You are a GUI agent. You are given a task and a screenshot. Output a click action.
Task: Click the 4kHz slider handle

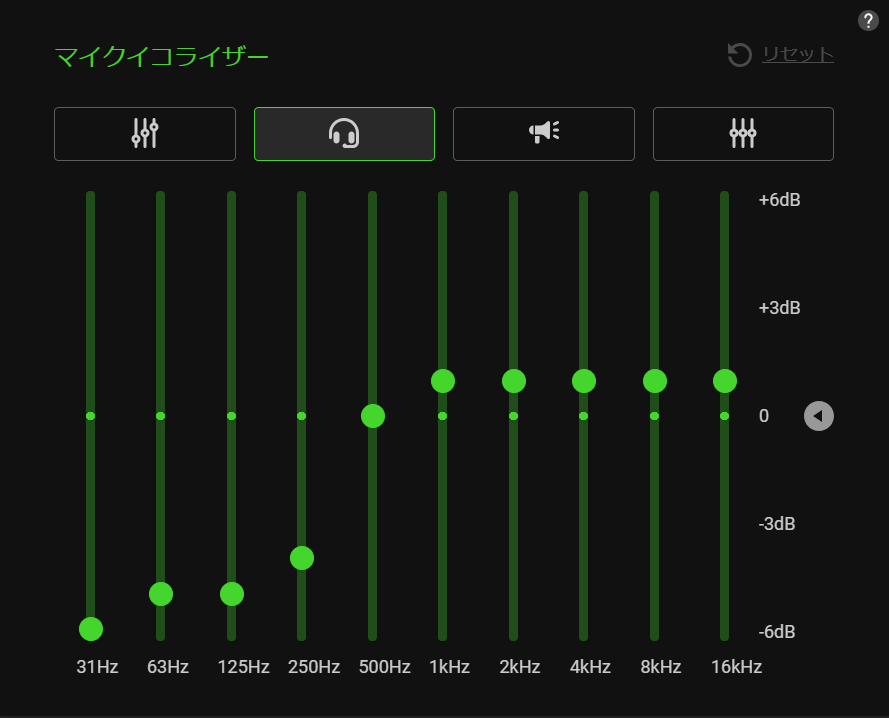[x=584, y=381]
